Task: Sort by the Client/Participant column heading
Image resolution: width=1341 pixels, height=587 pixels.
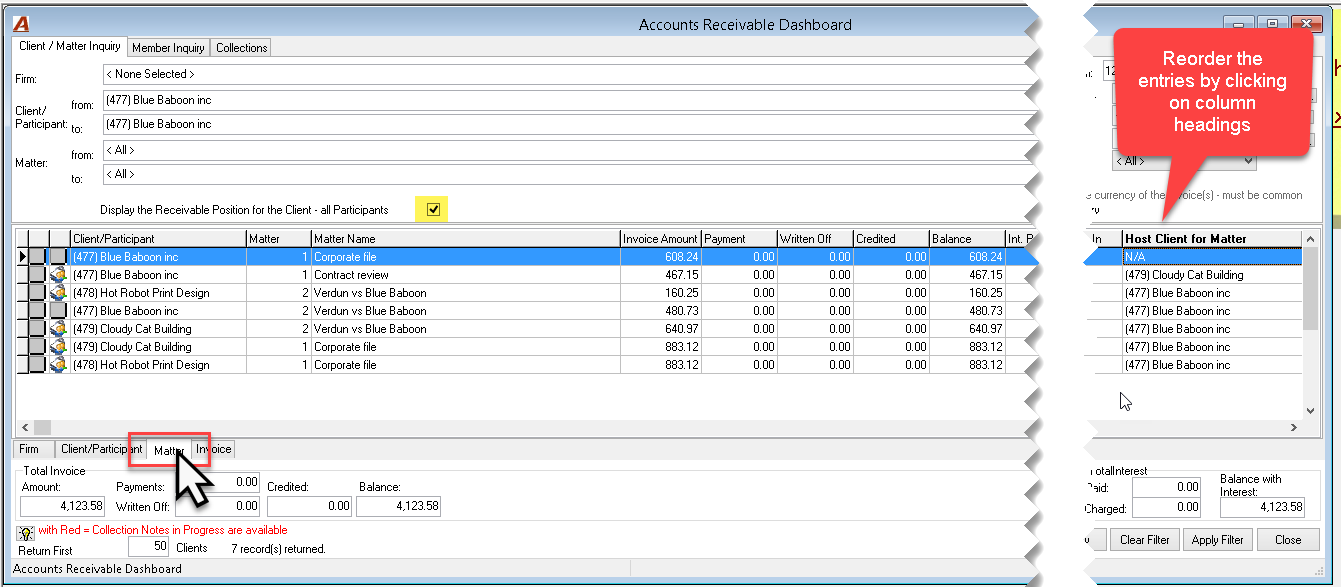Action: 158,239
